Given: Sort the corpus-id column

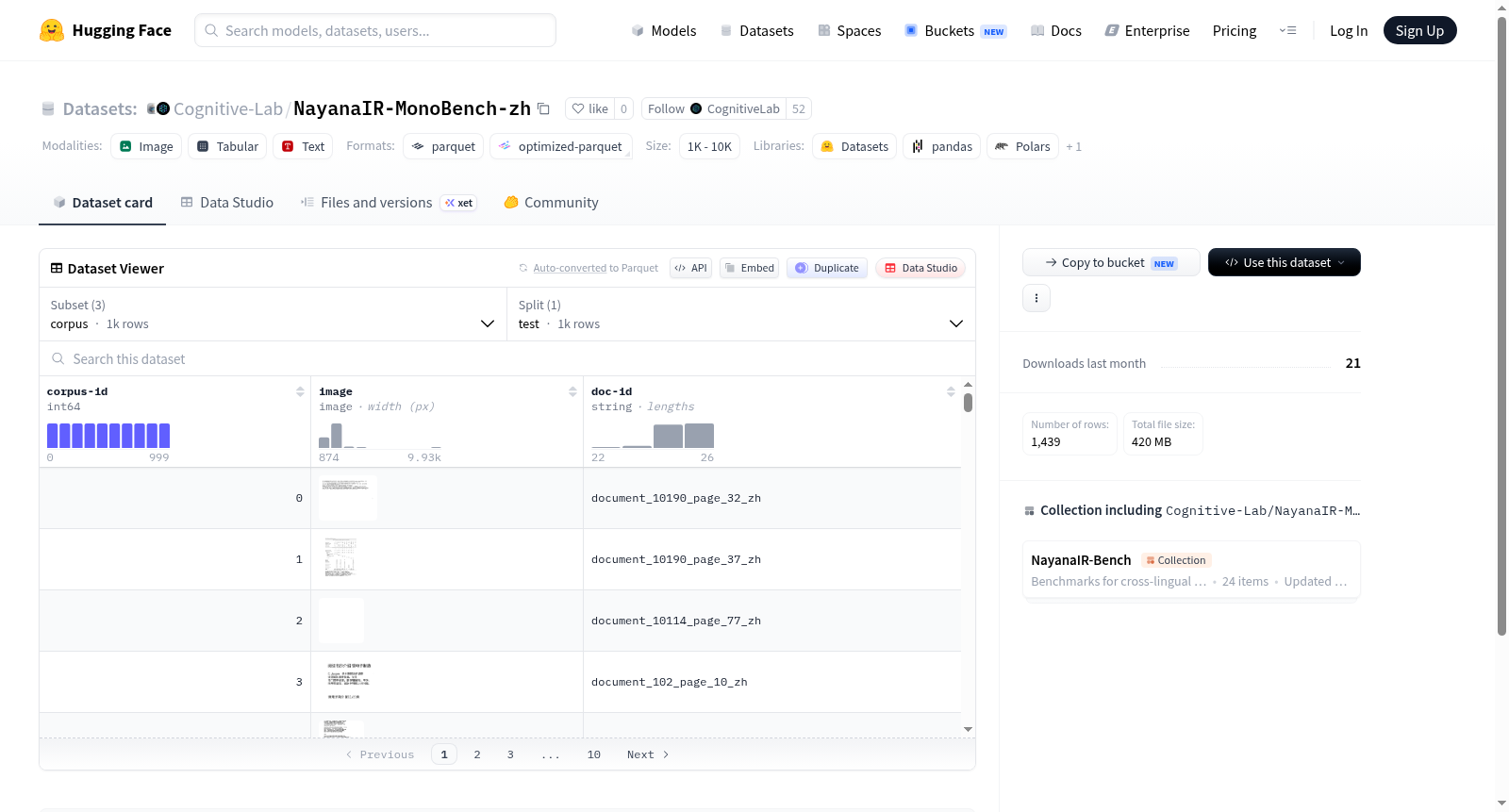Looking at the screenshot, I should (300, 391).
